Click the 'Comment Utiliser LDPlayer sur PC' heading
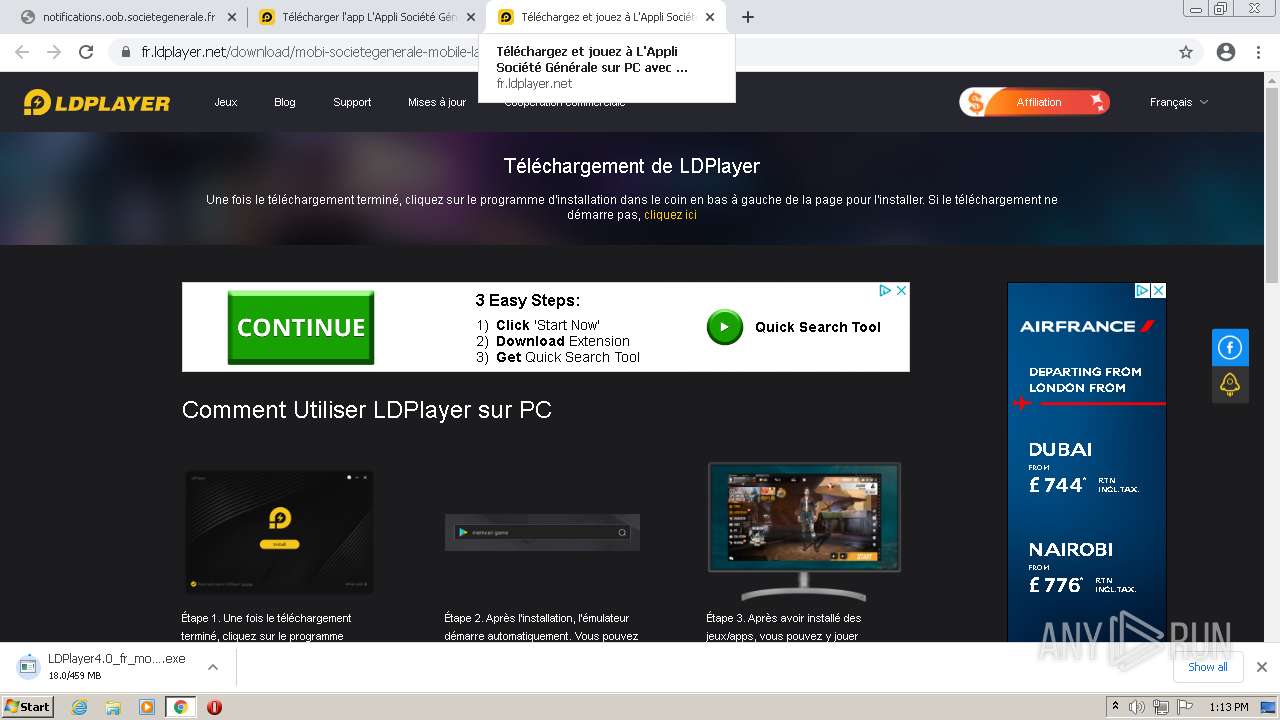This screenshot has width=1280, height=720. 367,410
